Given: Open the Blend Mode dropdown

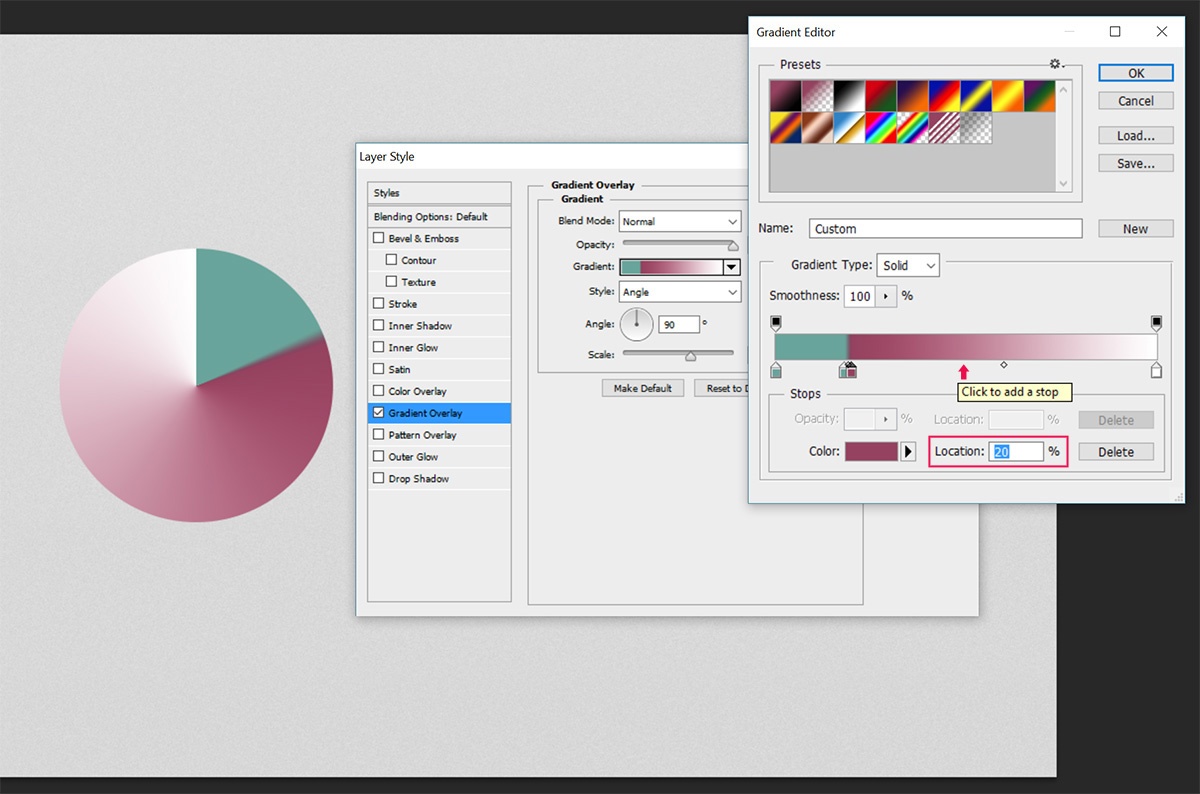Looking at the screenshot, I should (680, 221).
